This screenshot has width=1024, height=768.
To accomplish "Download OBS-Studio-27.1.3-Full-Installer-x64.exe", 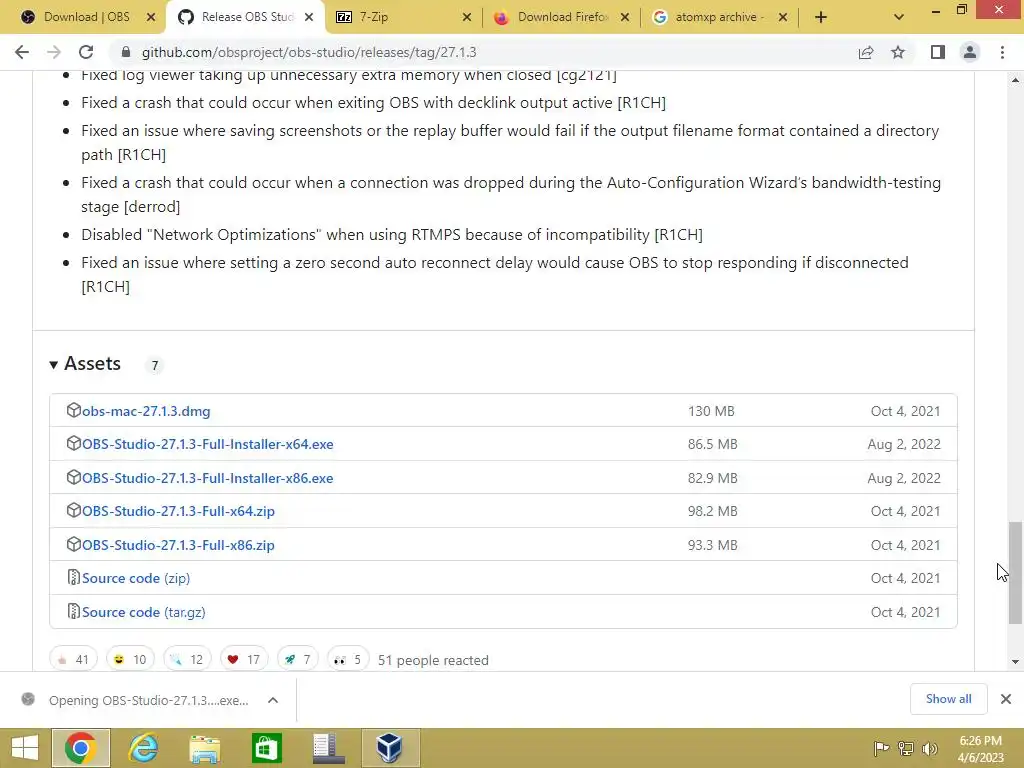I will pos(208,444).
